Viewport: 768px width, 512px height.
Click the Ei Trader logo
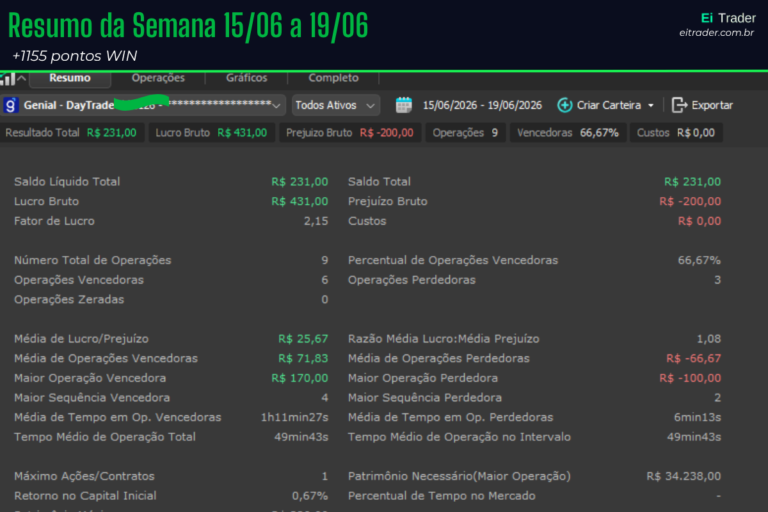click(x=728, y=18)
